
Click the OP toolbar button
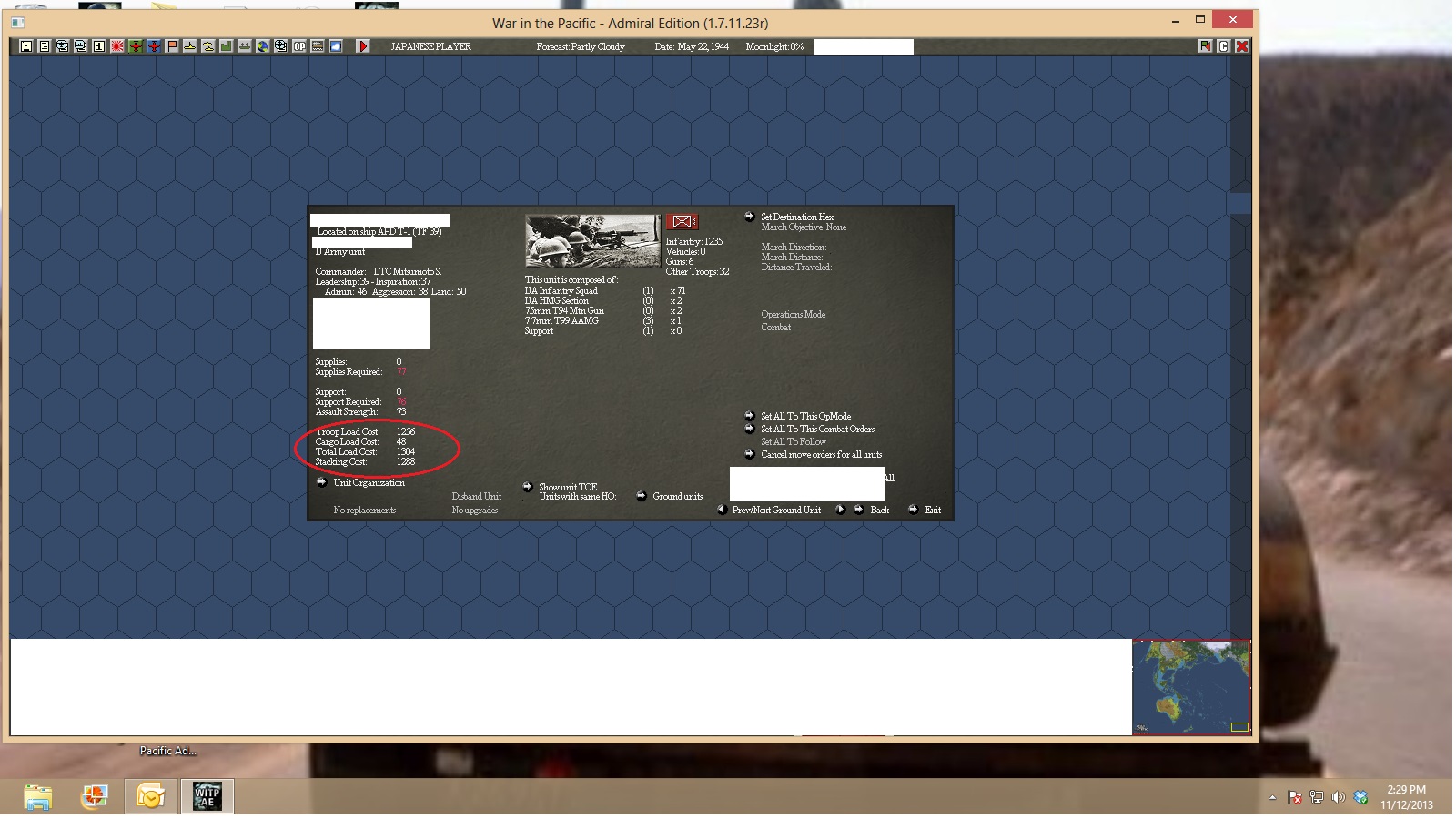pyautogui.click(x=299, y=46)
